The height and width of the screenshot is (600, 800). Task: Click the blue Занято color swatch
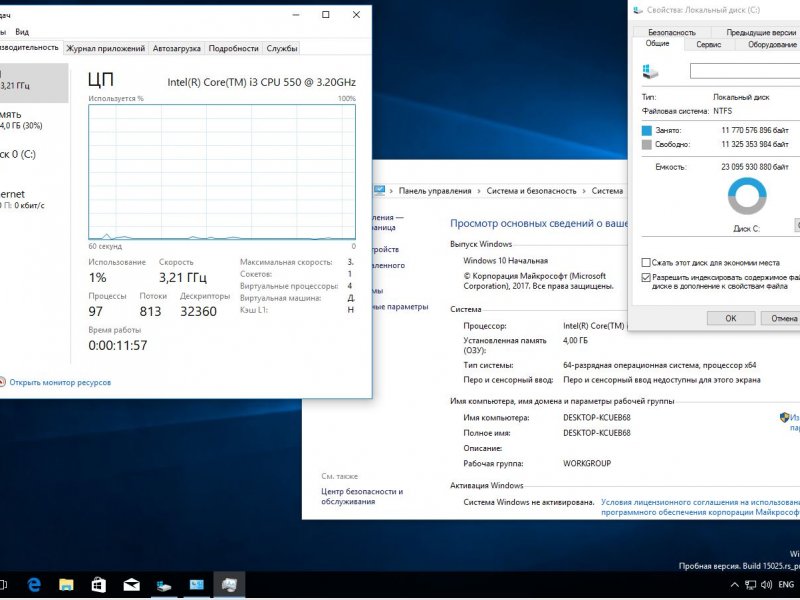pos(646,131)
